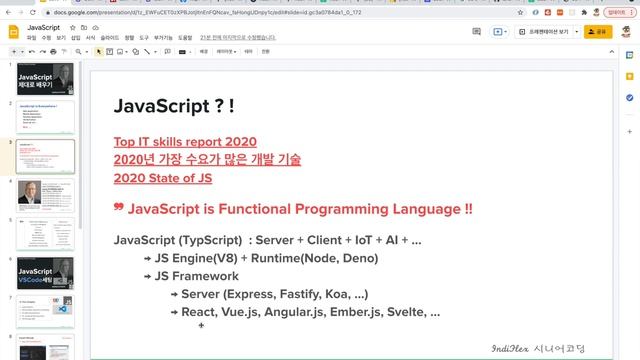Click the yellow Share button
This screenshot has height=360, width=640.
598,31
